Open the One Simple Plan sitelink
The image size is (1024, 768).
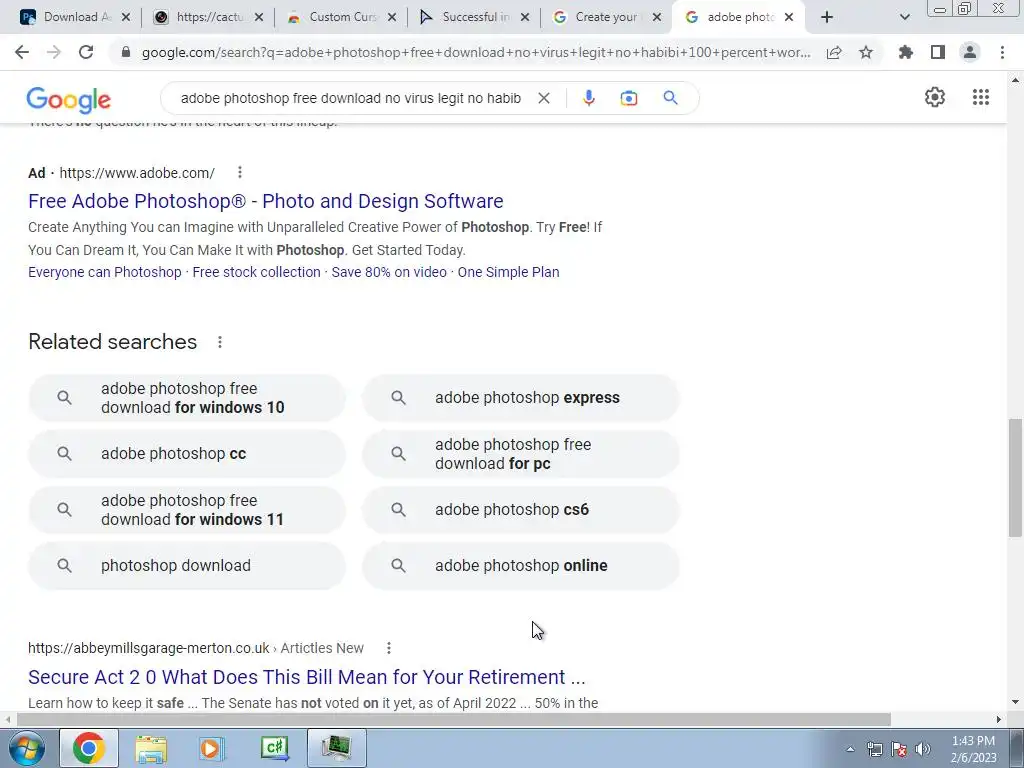[508, 272]
